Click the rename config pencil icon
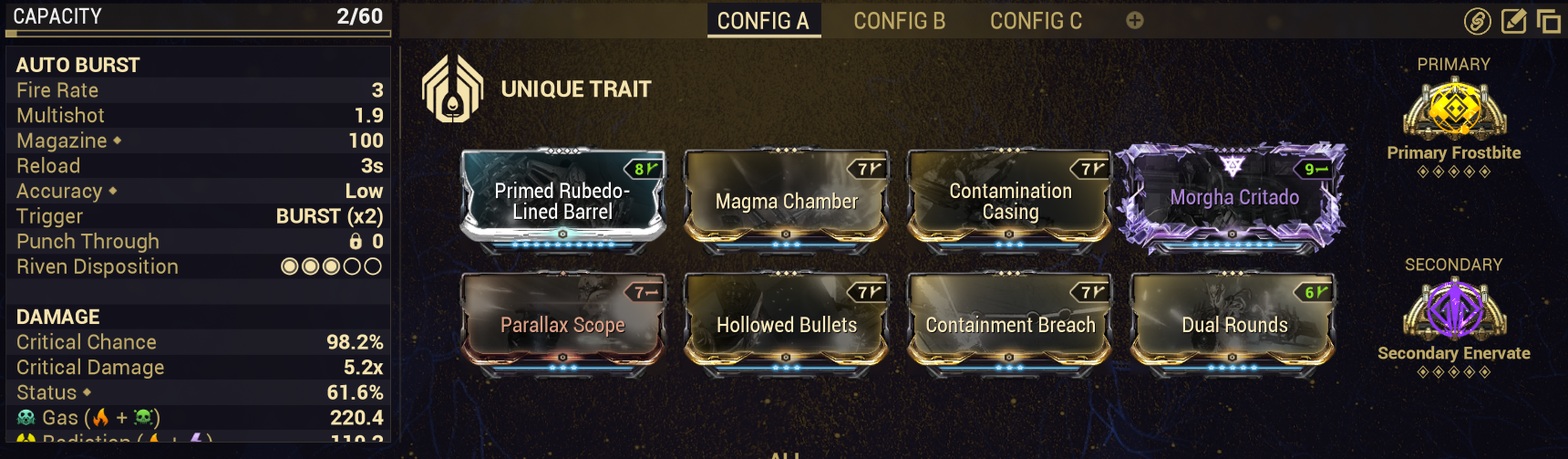This screenshot has height=459, width=1568. click(1513, 21)
